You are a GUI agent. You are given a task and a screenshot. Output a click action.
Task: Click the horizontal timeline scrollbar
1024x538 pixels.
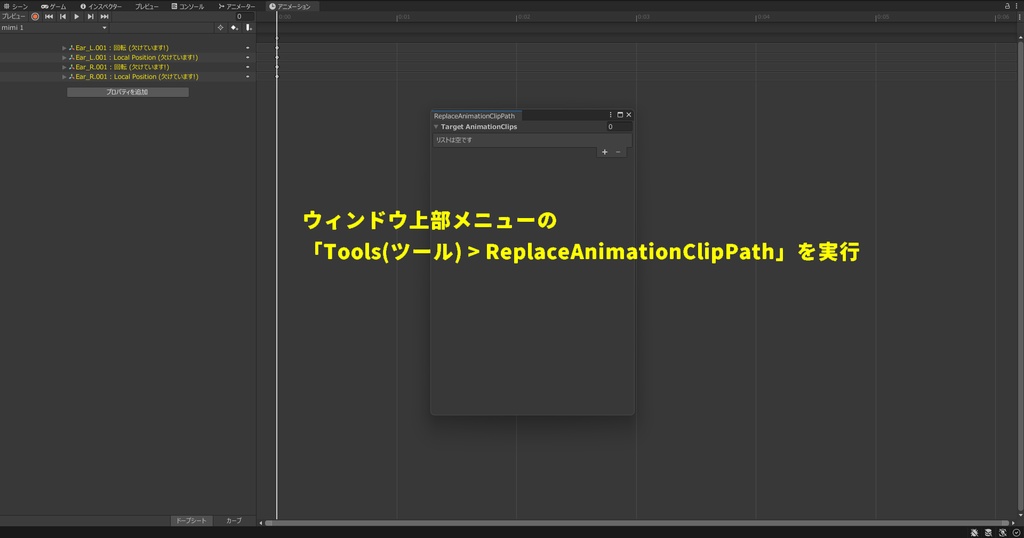tap(637, 522)
